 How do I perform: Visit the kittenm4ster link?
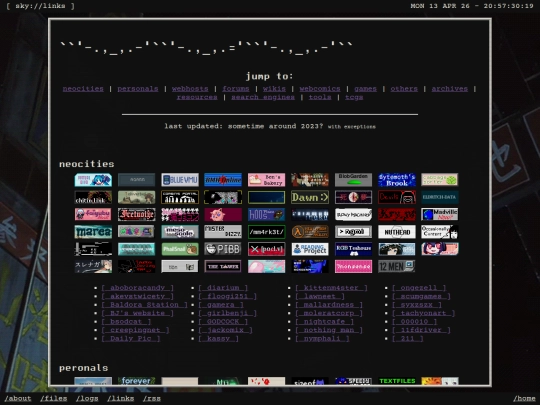[331, 288]
